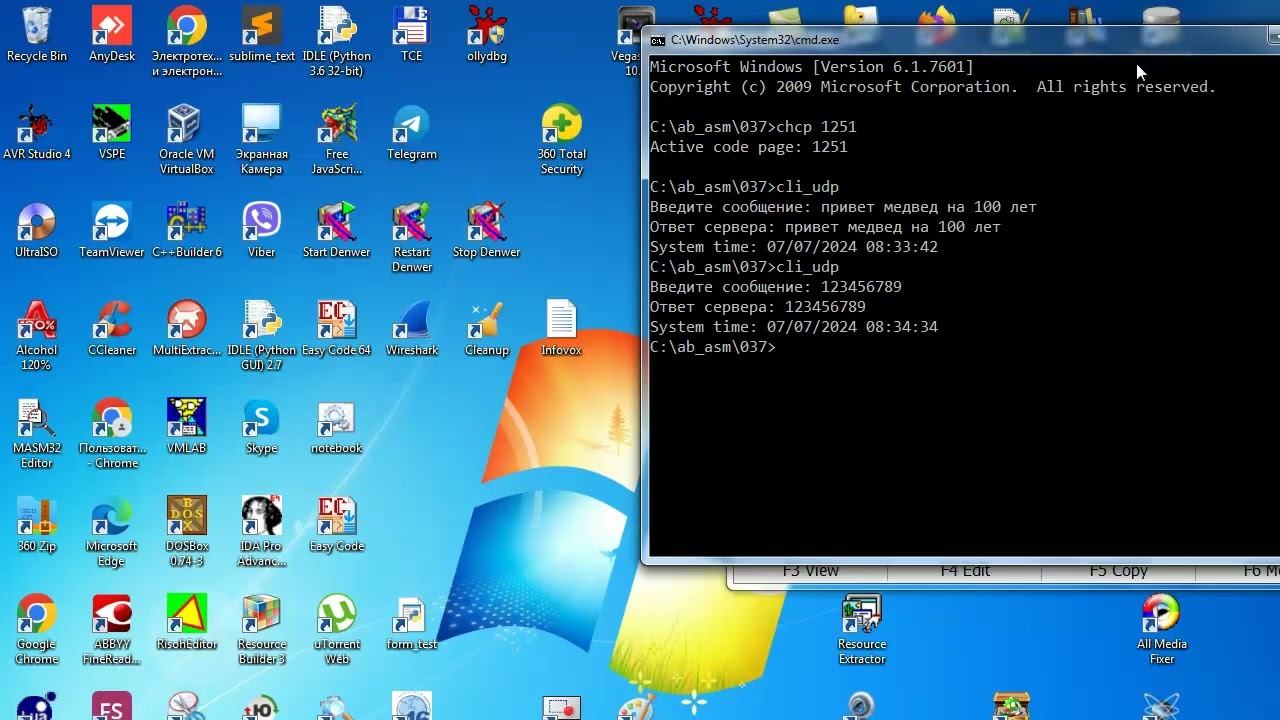Viewport: 1280px width, 720px height.
Task: Click the cmd.exe window title bar
Action: click(x=960, y=40)
